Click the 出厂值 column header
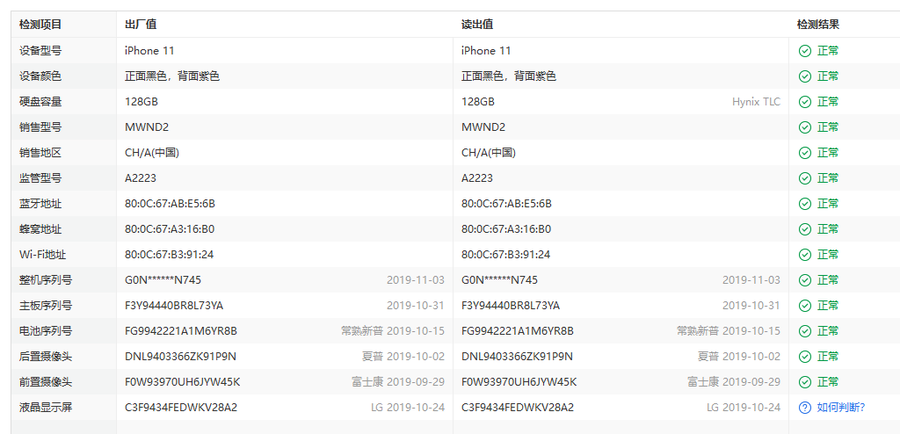Image resolution: width=900 pixels, height=434 pixels. 141,25
